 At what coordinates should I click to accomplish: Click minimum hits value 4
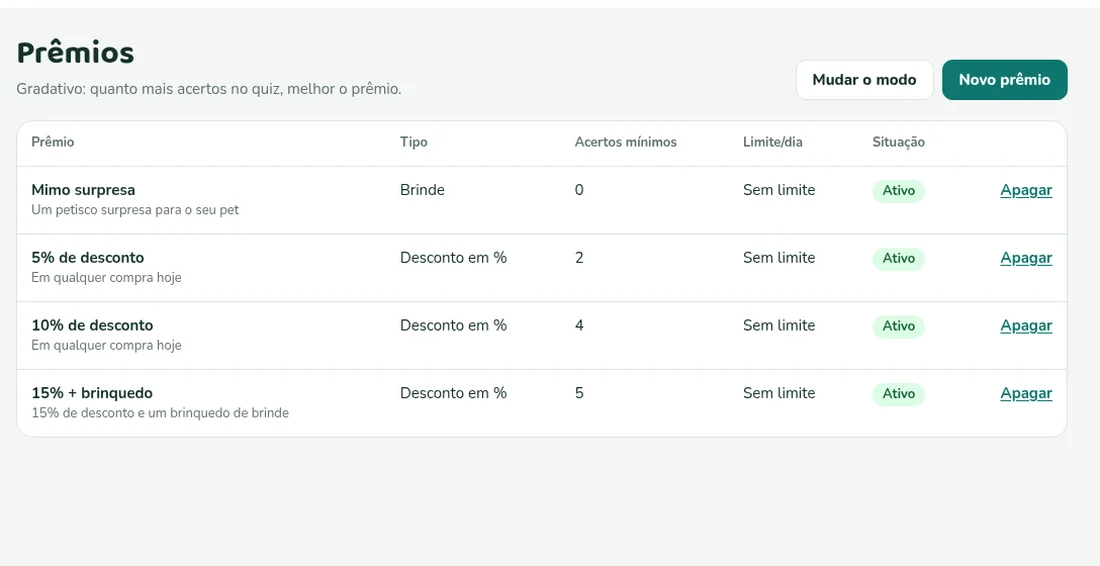579,325
